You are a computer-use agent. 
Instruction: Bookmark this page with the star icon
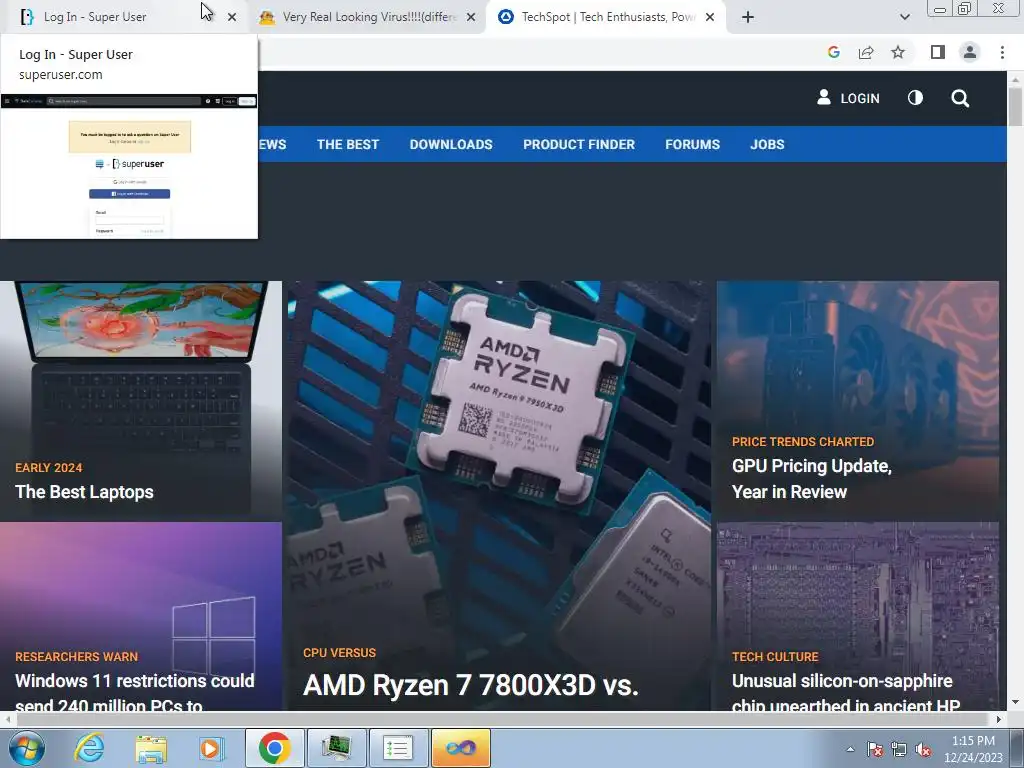tap(898, 52)
